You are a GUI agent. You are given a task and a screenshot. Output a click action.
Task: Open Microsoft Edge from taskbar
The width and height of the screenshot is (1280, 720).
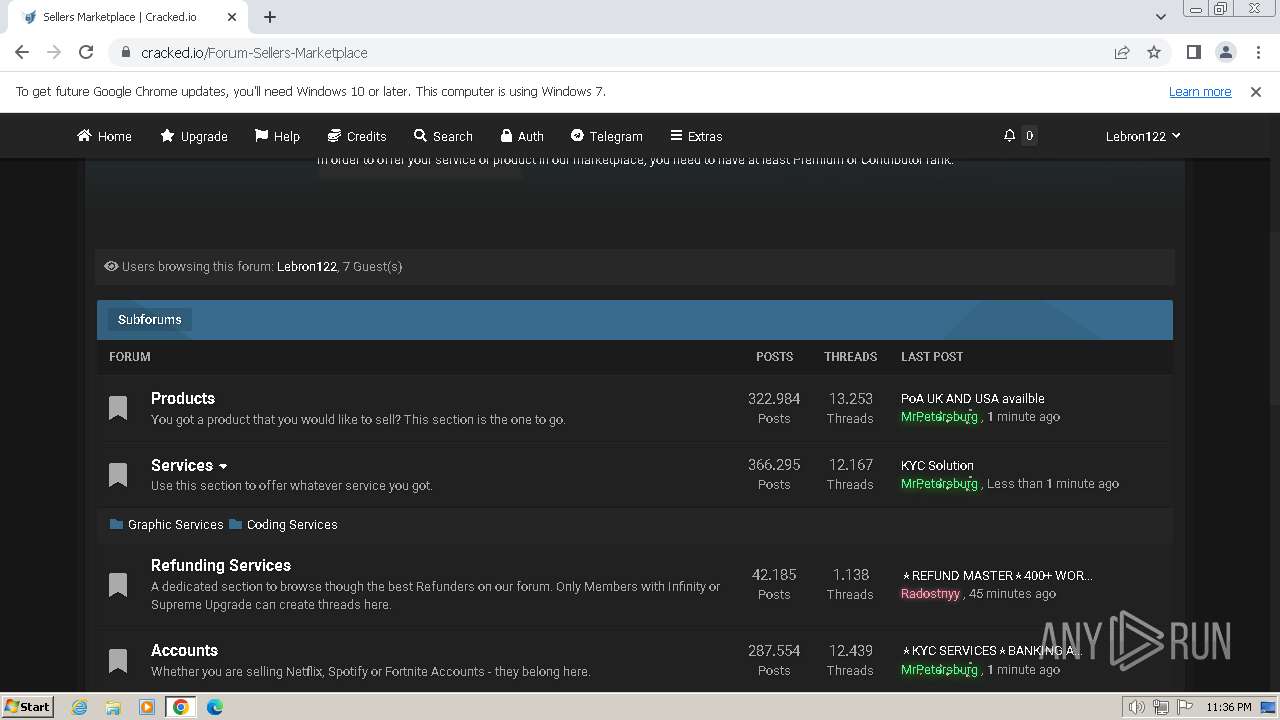[x=214, y=707]
